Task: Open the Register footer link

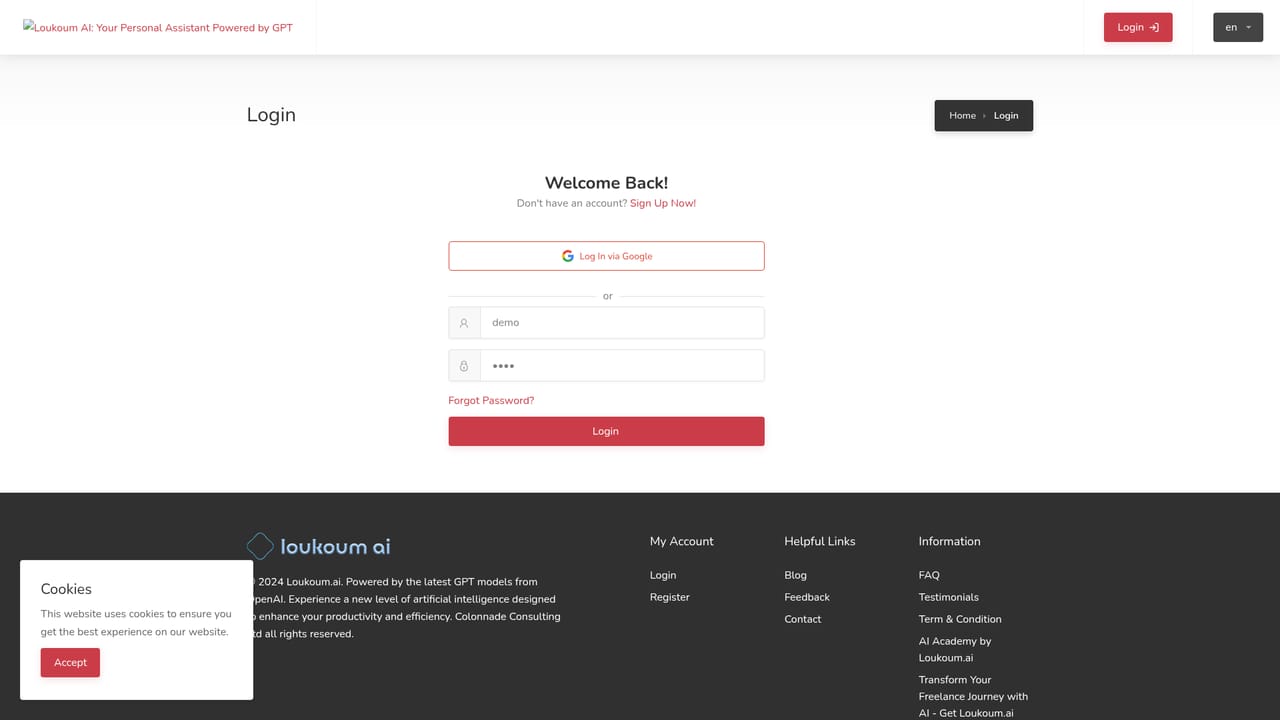Action: tap(670, 597)
